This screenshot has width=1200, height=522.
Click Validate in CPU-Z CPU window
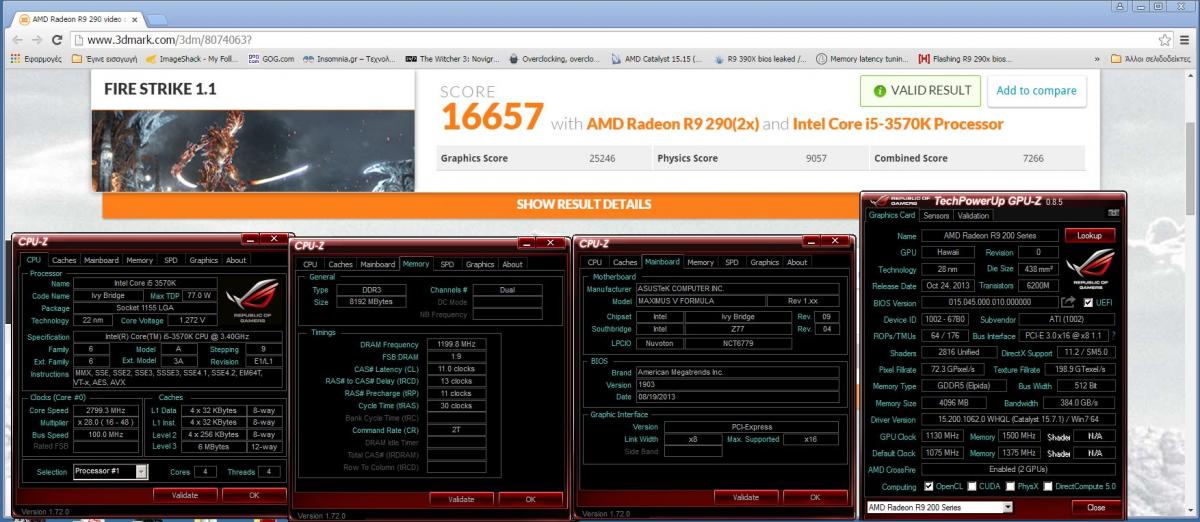184,495
